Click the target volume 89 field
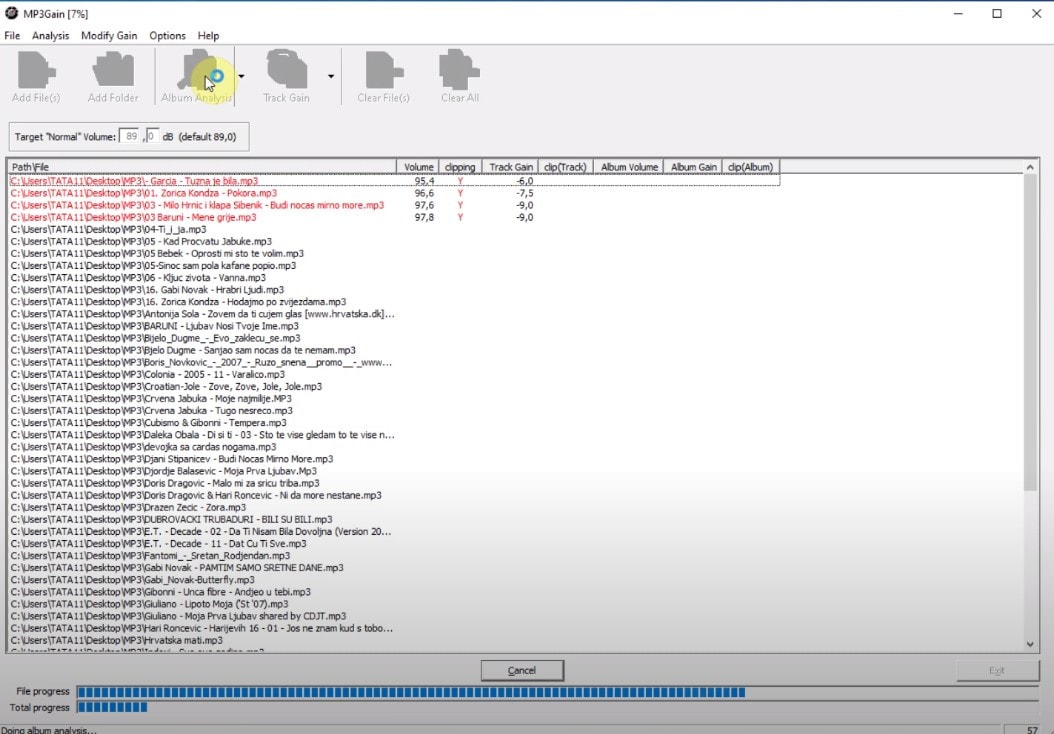The width and height of the screenshot is (1054, 734). 130,136
